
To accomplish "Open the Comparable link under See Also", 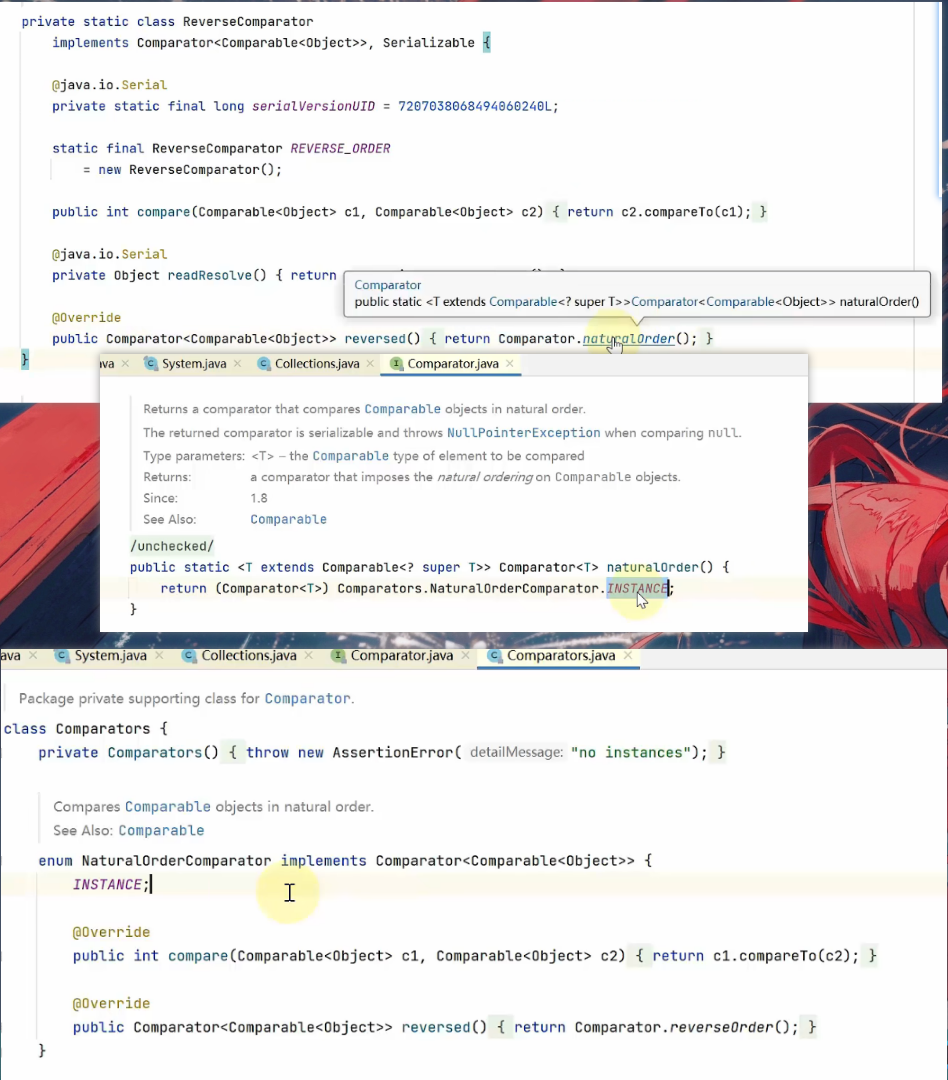I will pos(288,519).
